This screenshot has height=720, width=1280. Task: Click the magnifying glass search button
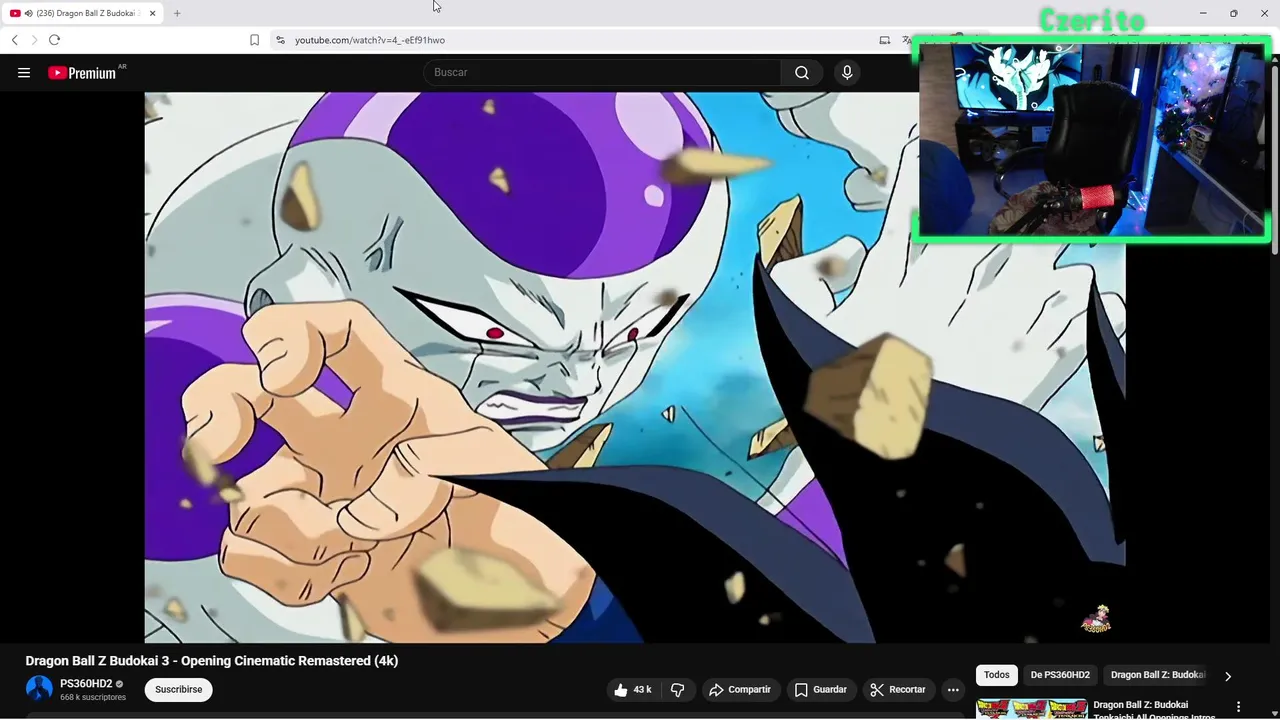[802, 73]
